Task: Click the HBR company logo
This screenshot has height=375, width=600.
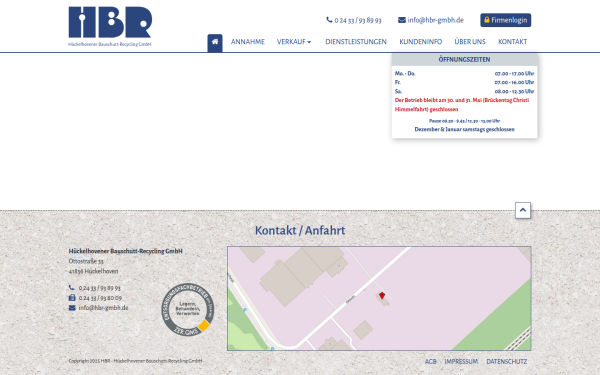Action: pyautogui.click(x=110, y=26)
